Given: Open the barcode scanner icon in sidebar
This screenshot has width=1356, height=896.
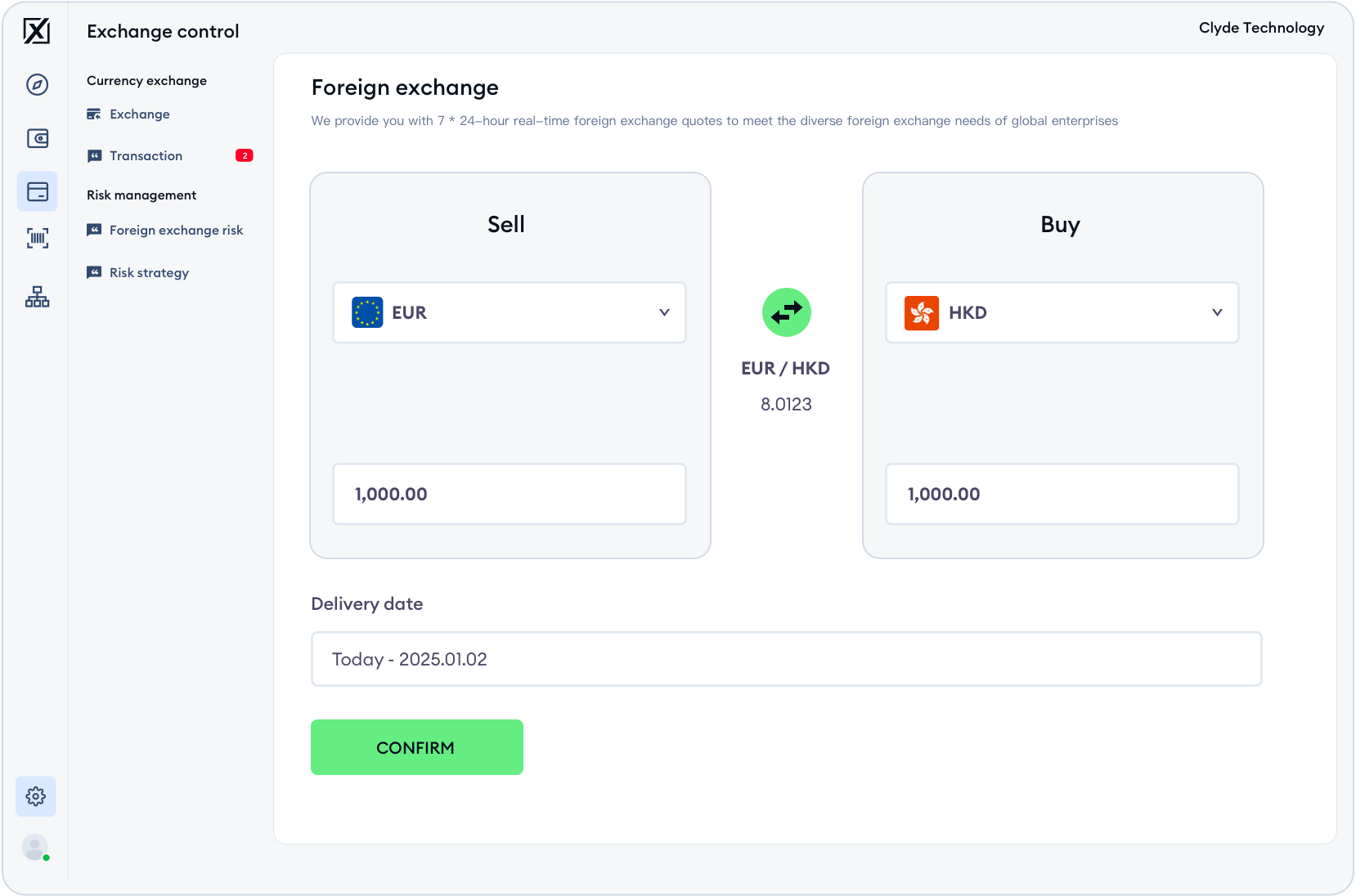Looking at the screenshot, I should point(38,238).
